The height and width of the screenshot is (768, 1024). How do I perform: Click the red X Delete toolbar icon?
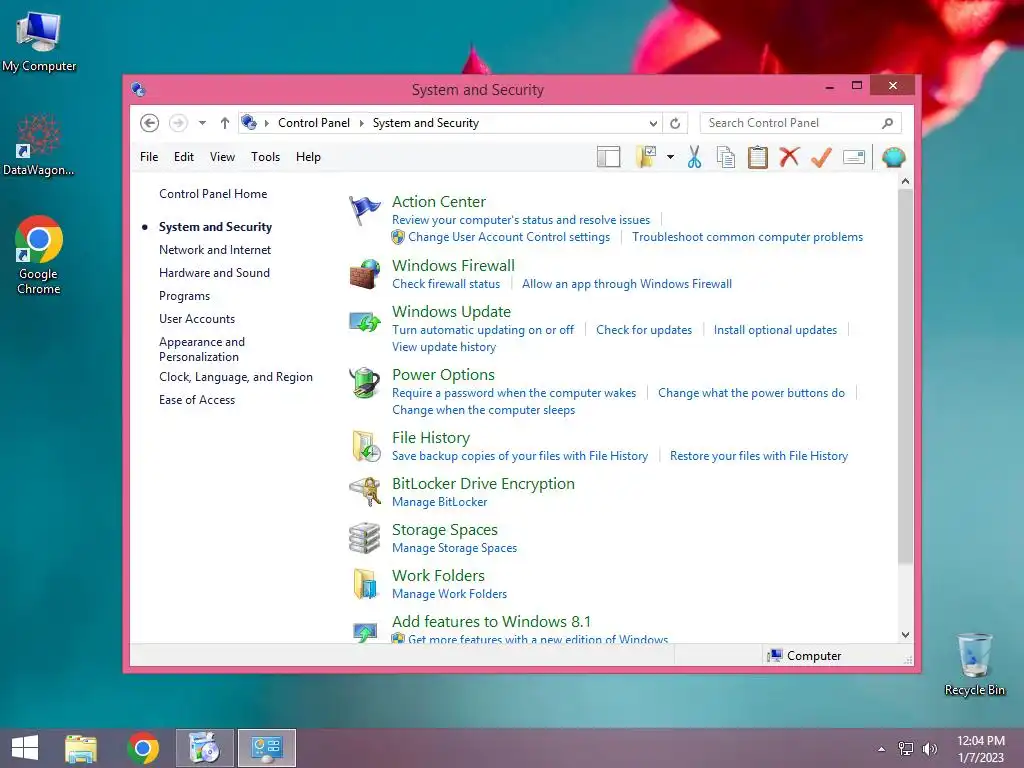point(790,157)
